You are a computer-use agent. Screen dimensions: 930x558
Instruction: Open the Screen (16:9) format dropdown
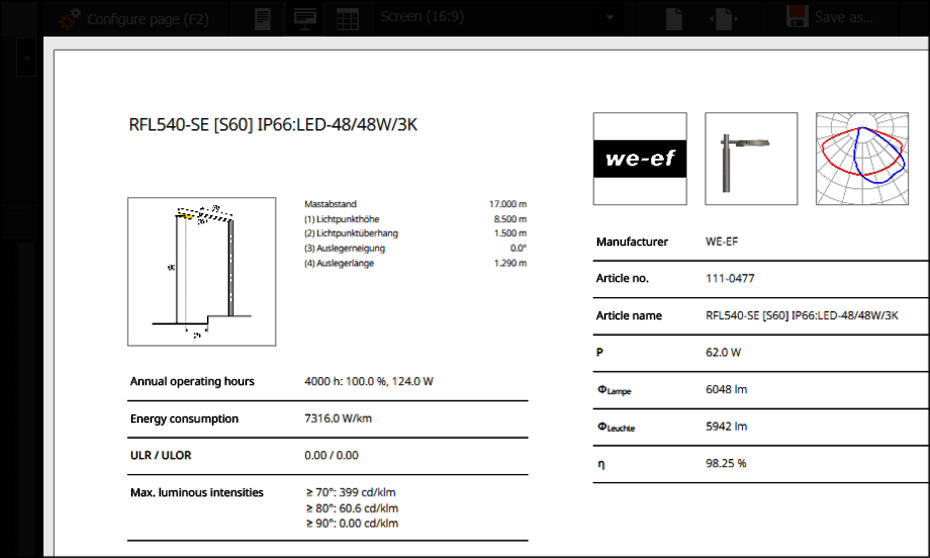pyautogui.click(x=495, y=17)
